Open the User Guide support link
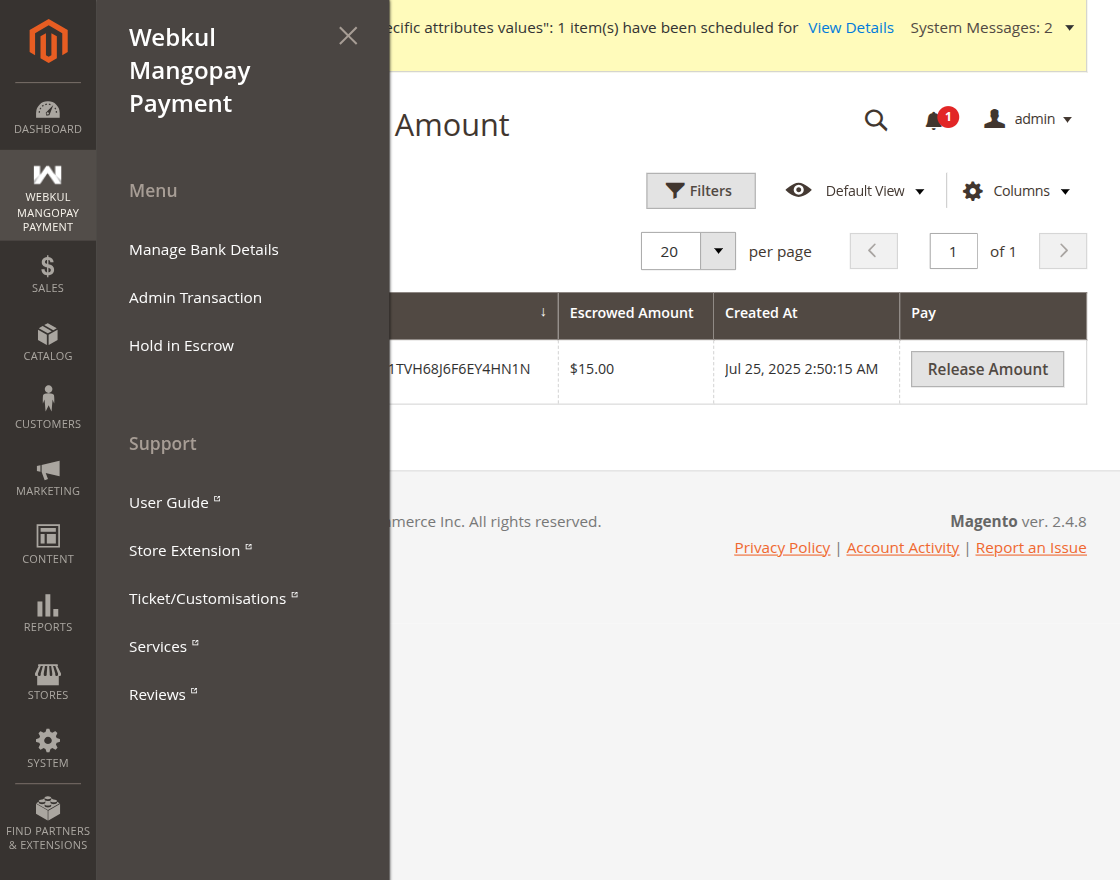The width and height of the screenshot is (1120, 880). [x=175, y=503]
